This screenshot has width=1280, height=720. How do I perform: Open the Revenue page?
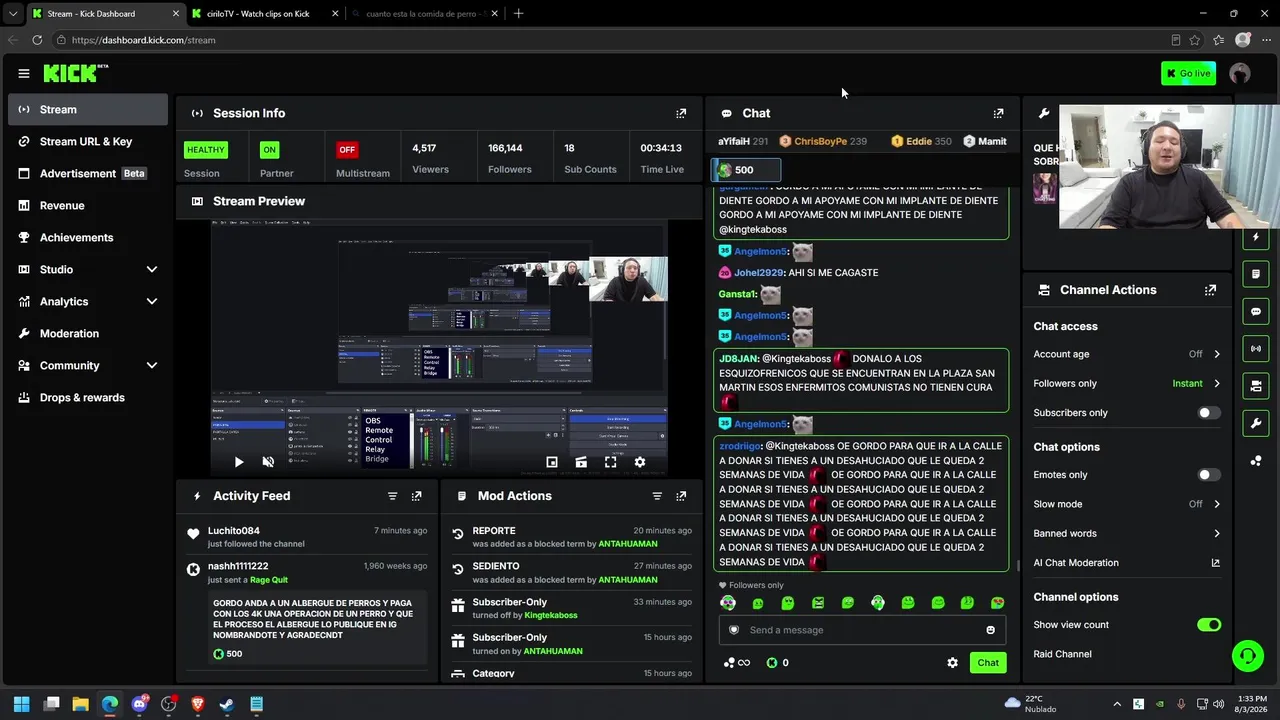coord(88,205)
